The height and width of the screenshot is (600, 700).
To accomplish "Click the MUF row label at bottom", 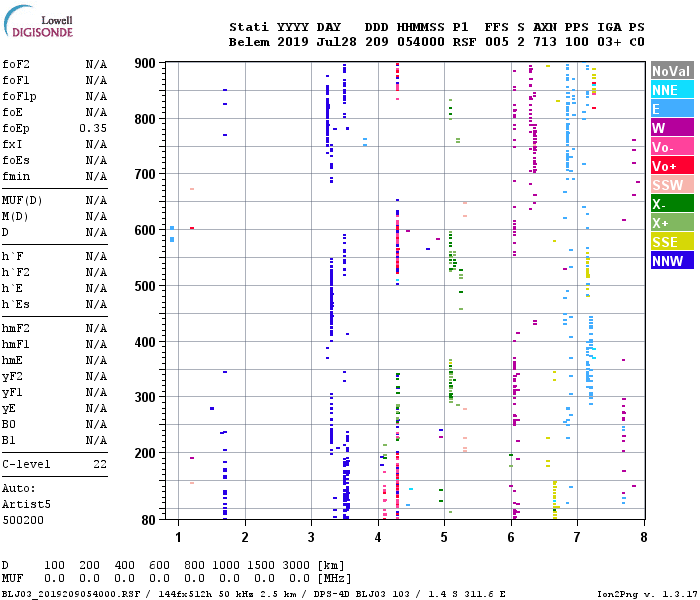I will click(x=12, y=578).
